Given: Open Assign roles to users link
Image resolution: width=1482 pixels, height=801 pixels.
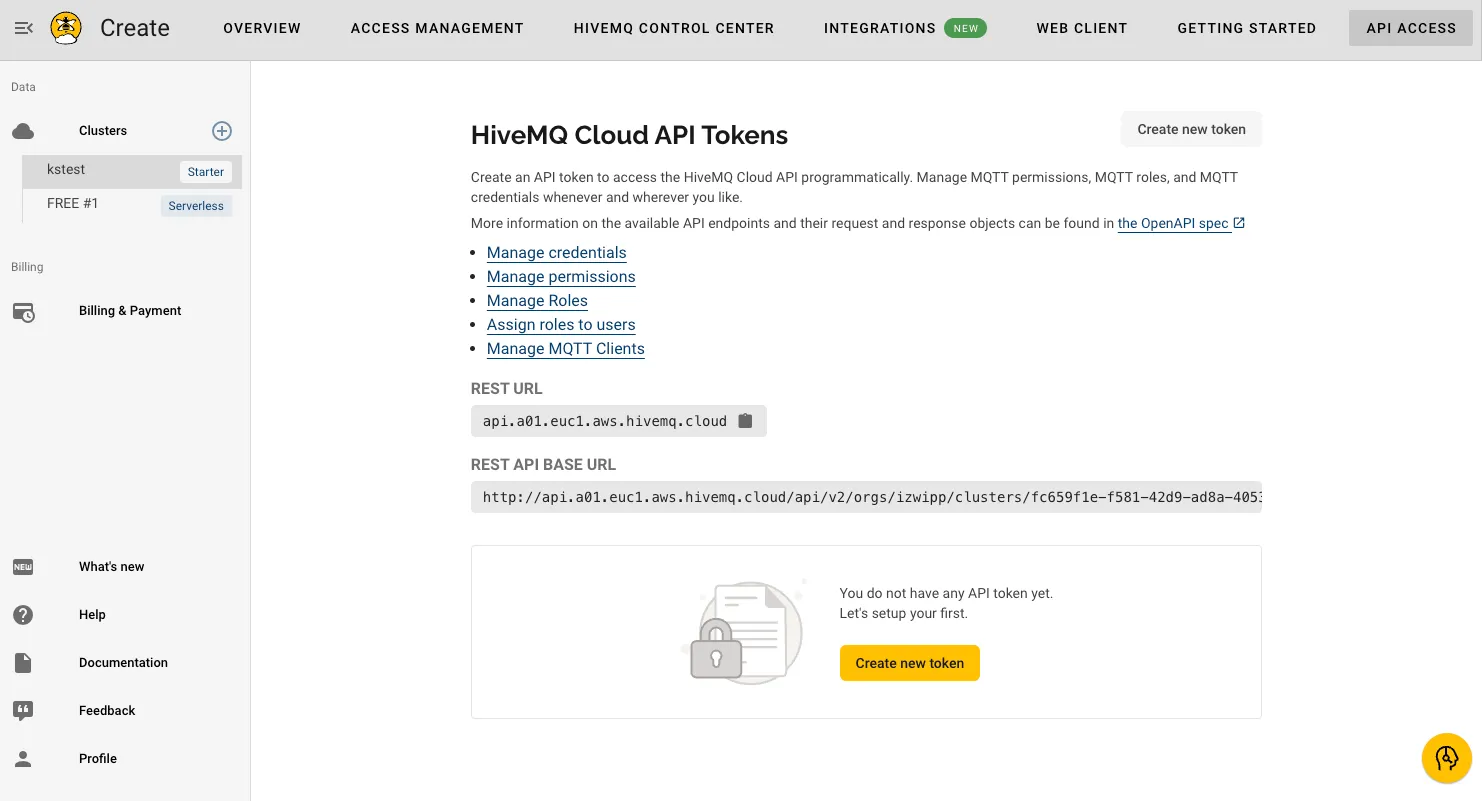Looking at the screenshot, I should point(561,325).
